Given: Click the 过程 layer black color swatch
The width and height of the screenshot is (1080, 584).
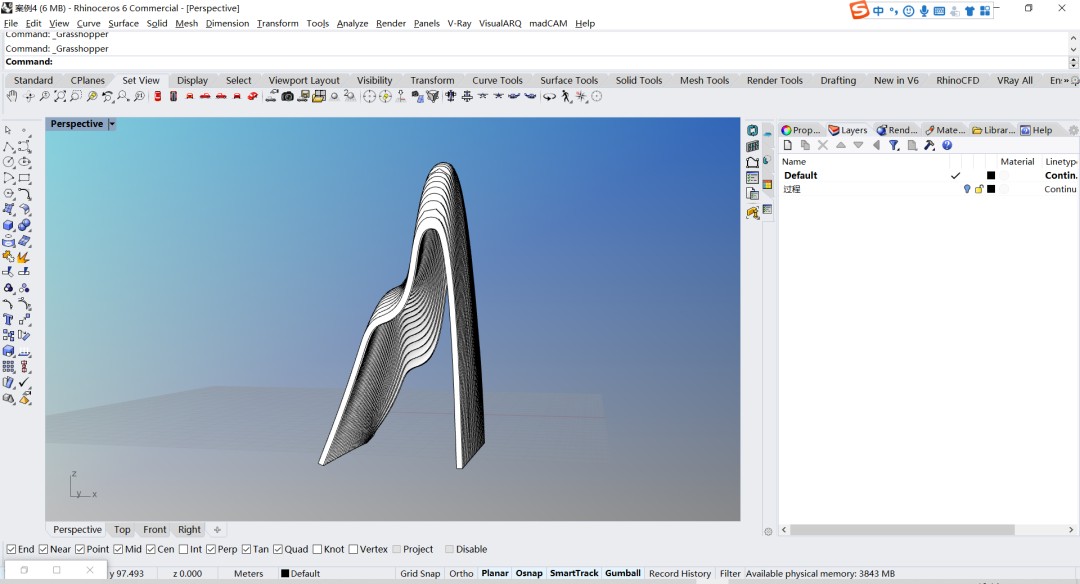Looking at the screenshot, I should [x=990, y=189].
